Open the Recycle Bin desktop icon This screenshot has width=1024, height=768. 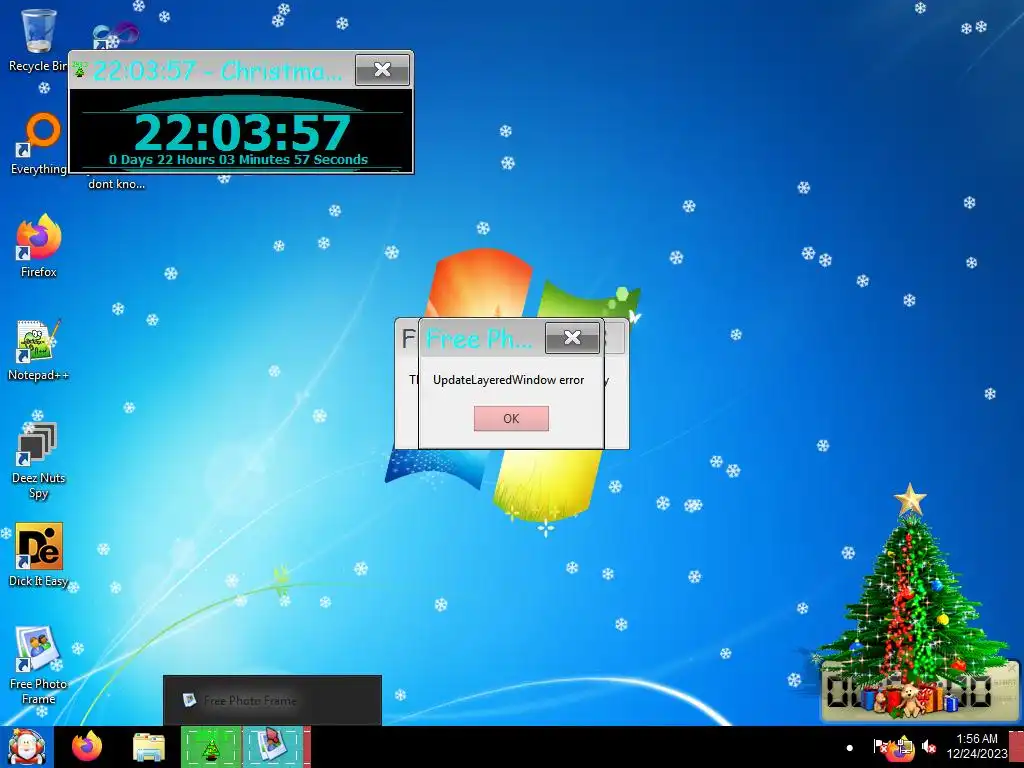point(38,40)
